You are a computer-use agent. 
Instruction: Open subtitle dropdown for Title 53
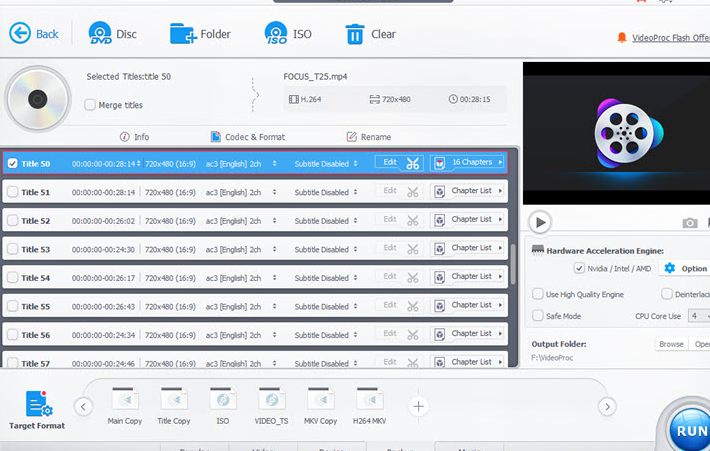click(x=355, y=249)
